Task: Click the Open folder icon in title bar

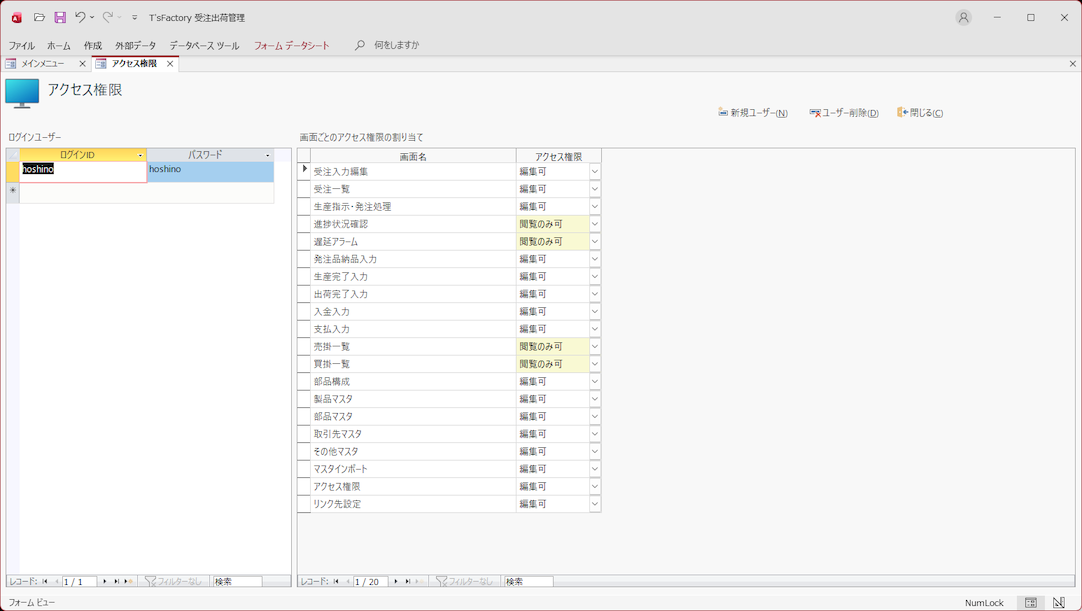Action: click(x=39, y=17)
